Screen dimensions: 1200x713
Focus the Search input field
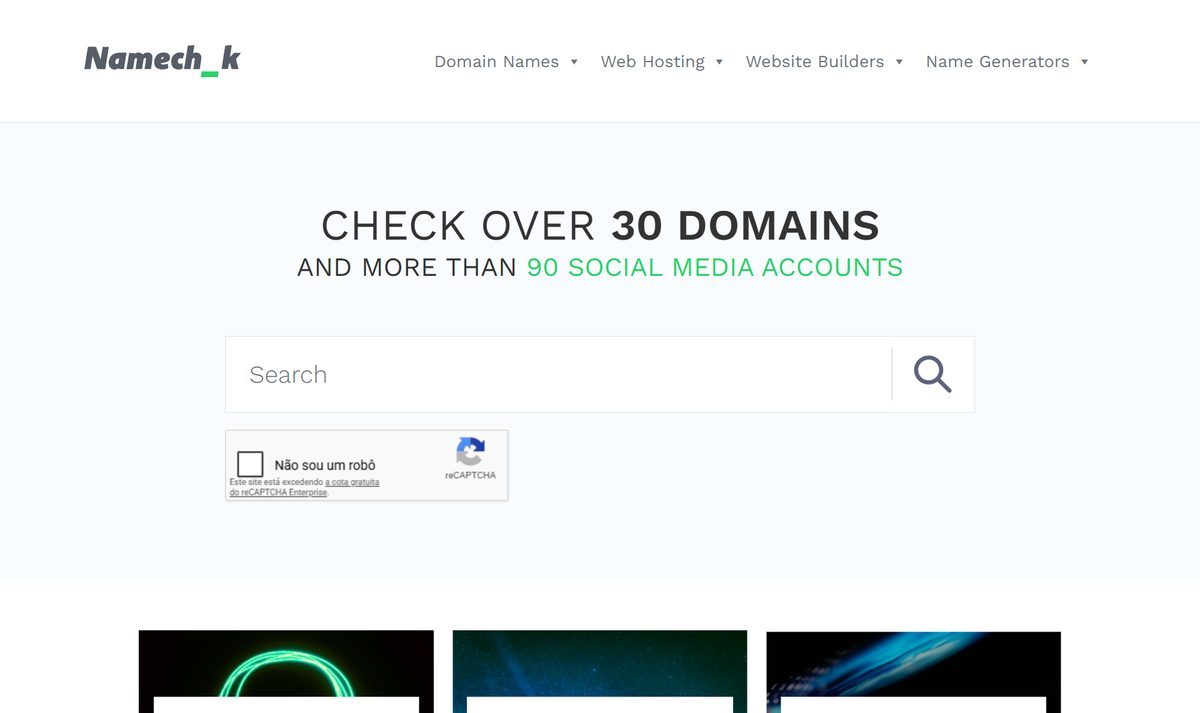pyautogui.click(x=559, y=374)
